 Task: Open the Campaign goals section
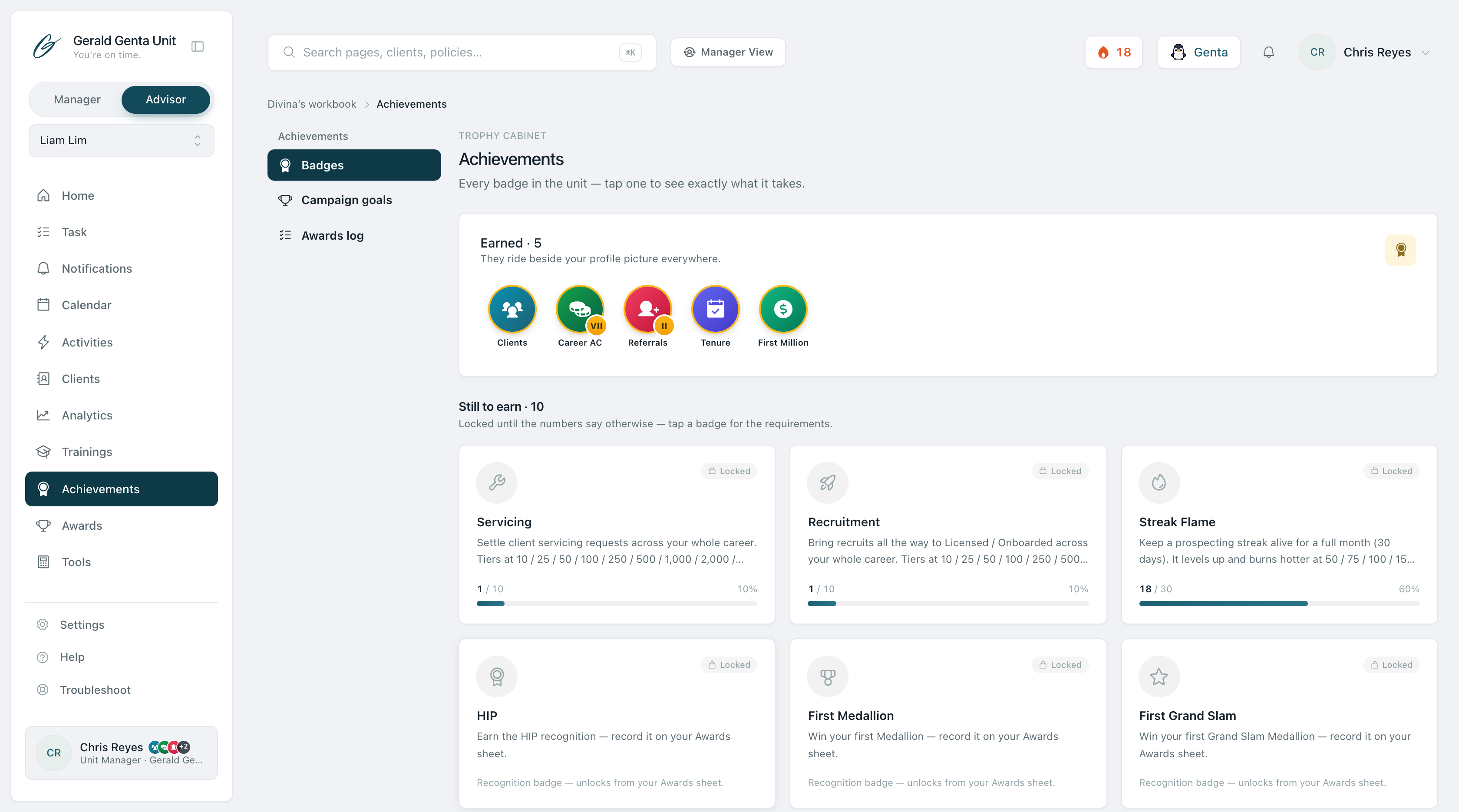click(354, 200)
